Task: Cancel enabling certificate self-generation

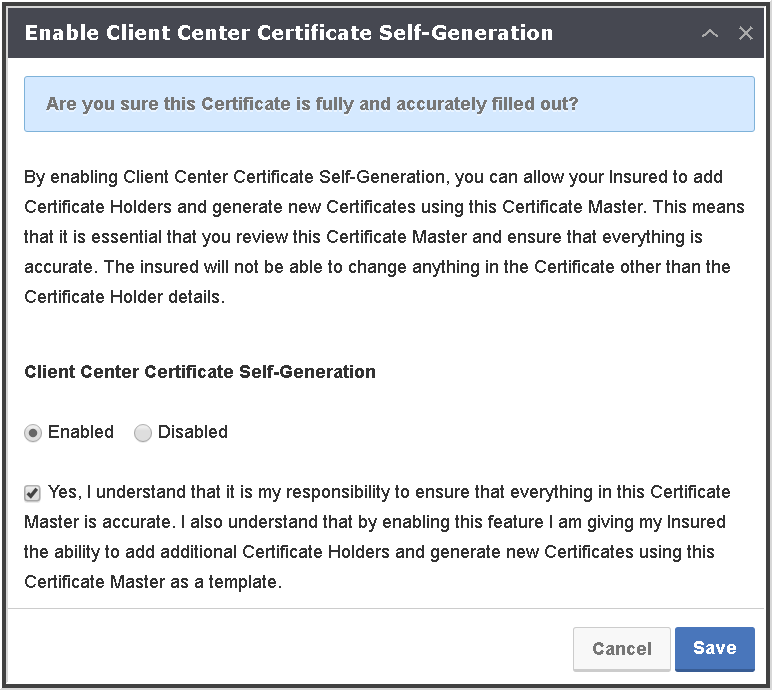Action: tap(622, 649)
